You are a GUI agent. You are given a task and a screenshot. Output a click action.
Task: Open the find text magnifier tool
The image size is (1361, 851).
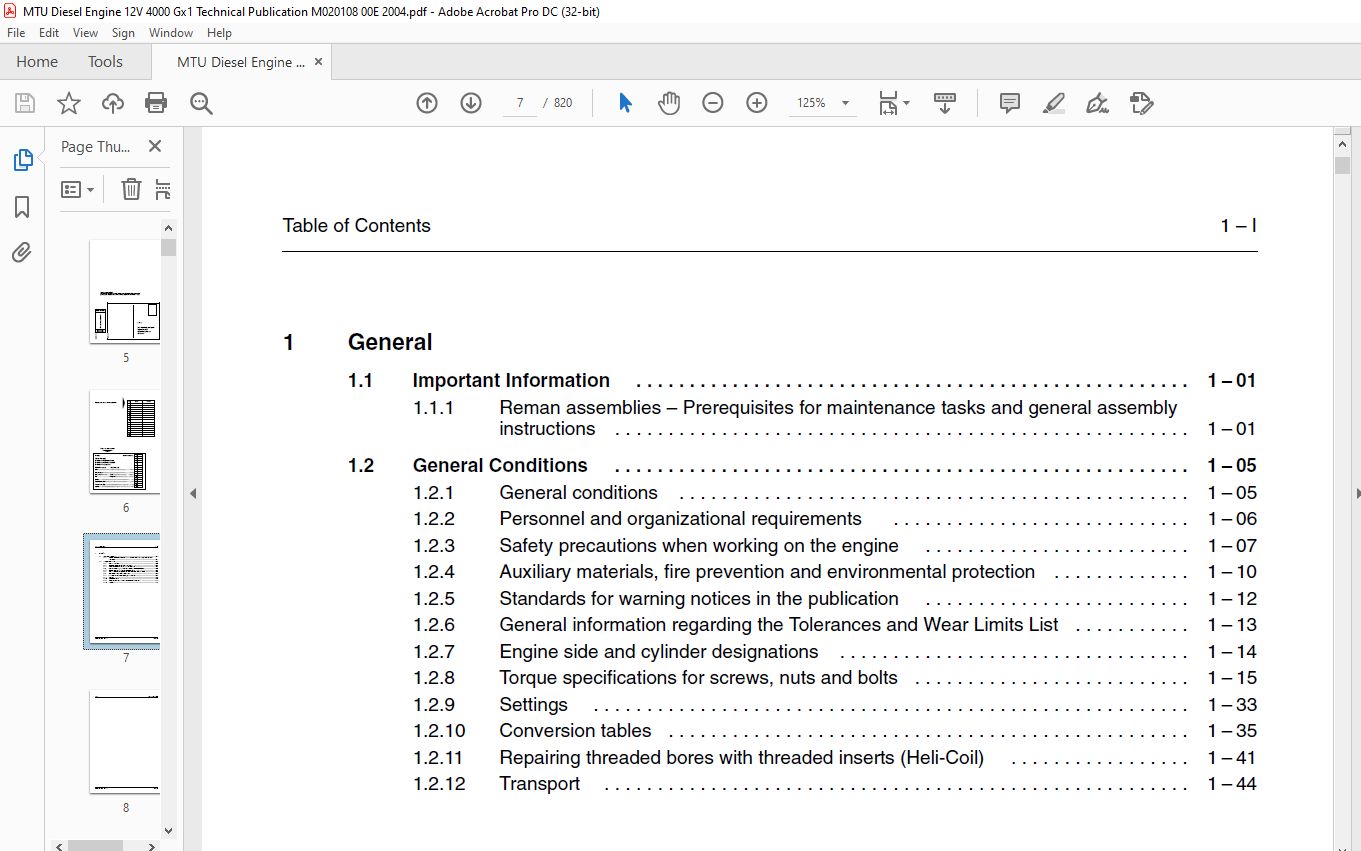coord(201,103)
